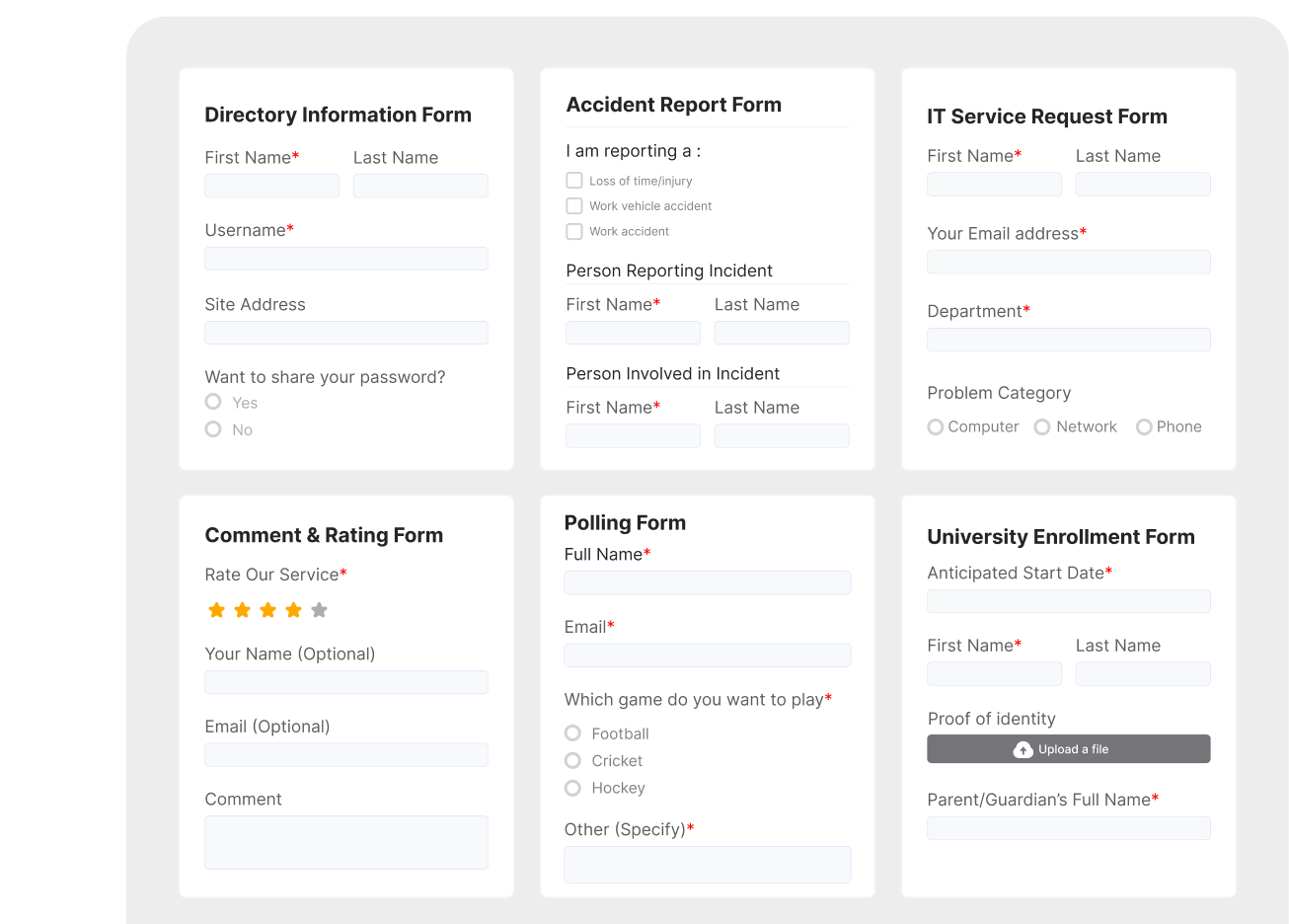Choose Network as the Problem Category
Screen dimensions: 1289x924
coord(1042,426)
